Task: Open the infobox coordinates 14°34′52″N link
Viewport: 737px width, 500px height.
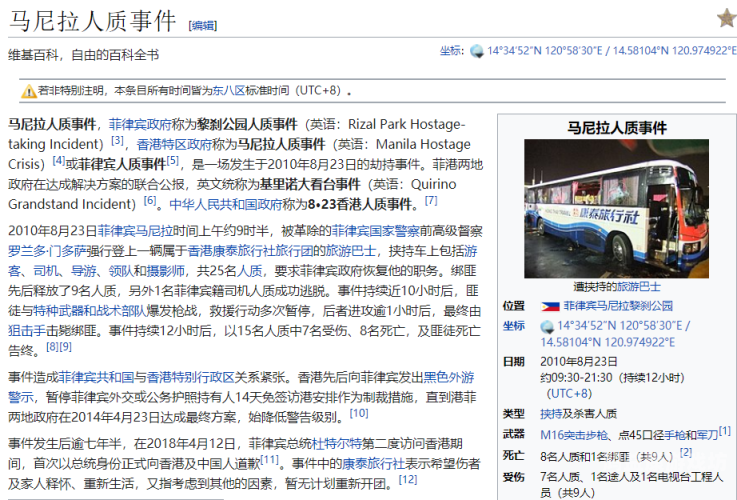Action: [x=616, y=334]
